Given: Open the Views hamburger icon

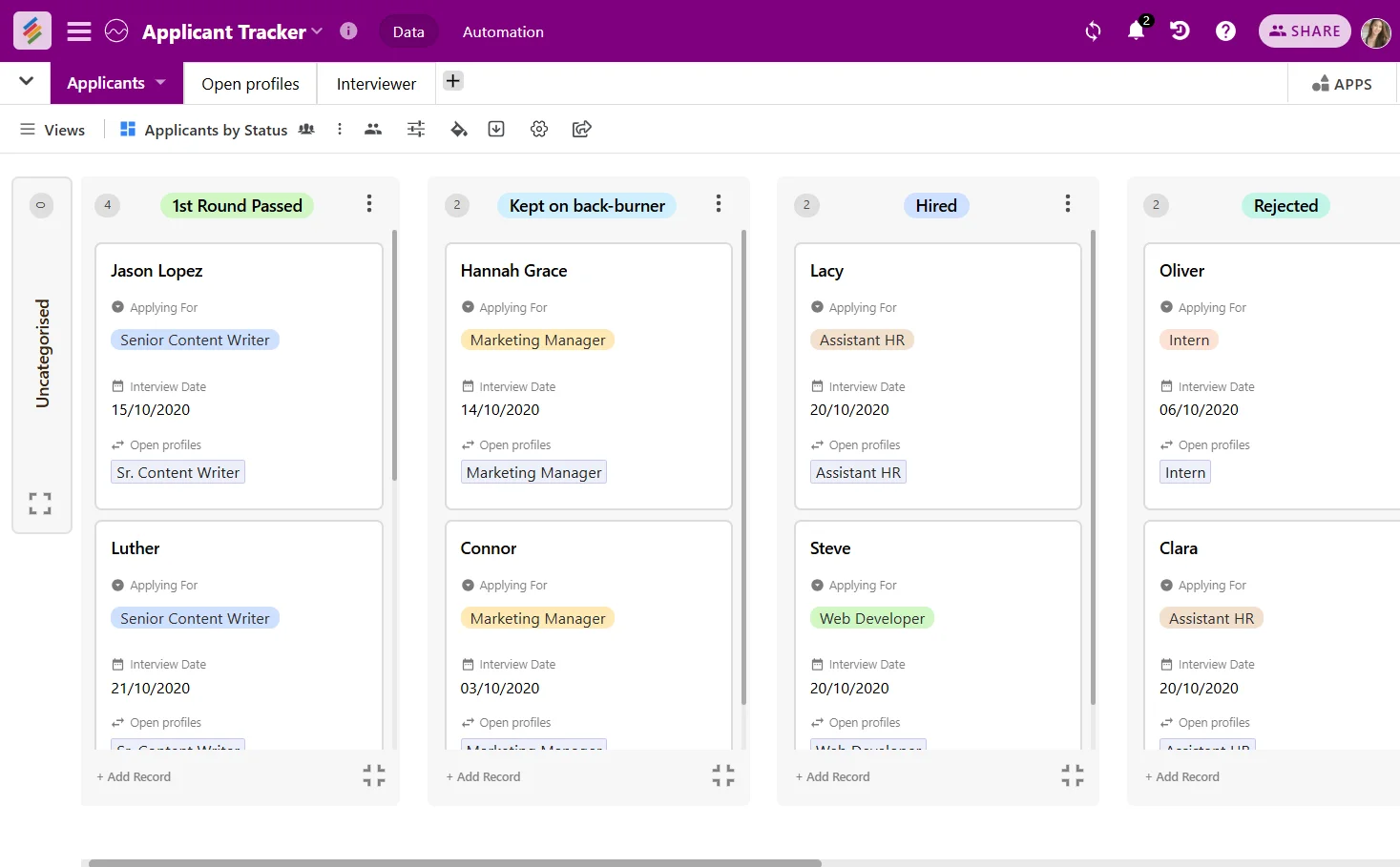Looking at the screenshot, I should (x=27, y=129).
